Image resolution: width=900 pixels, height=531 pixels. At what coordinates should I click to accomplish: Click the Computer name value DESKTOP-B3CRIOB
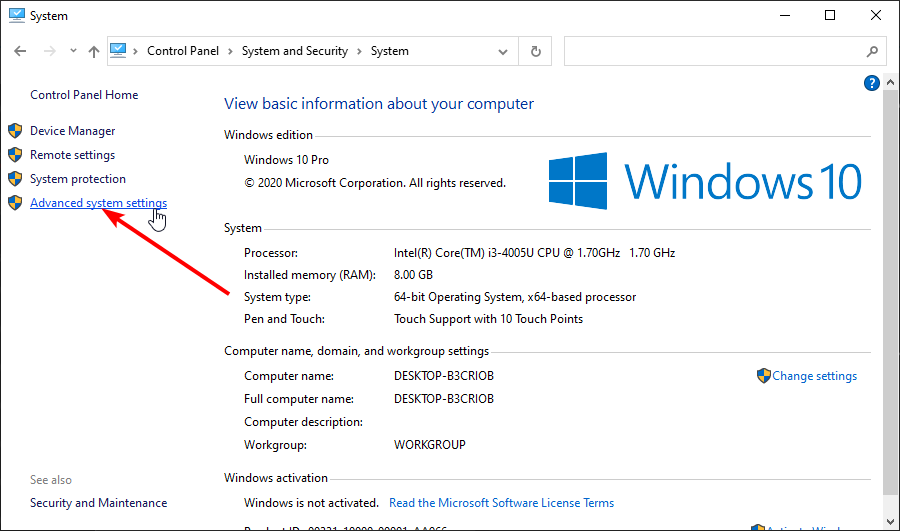(444, 376)
